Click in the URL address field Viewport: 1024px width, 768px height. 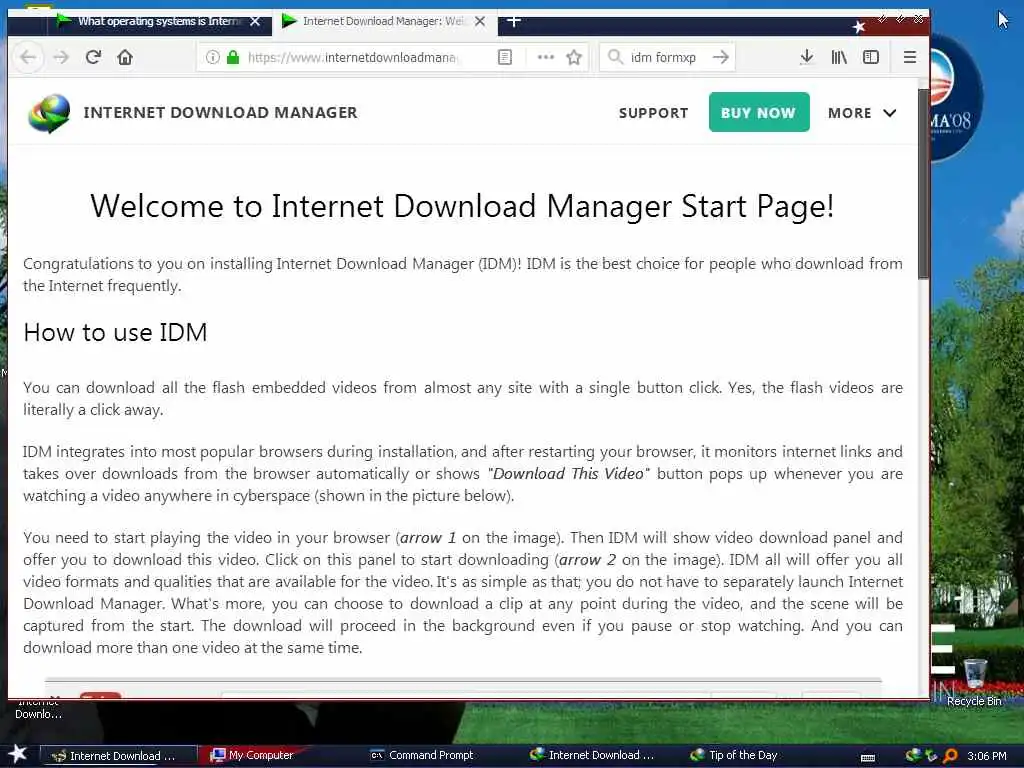[353, 57]
